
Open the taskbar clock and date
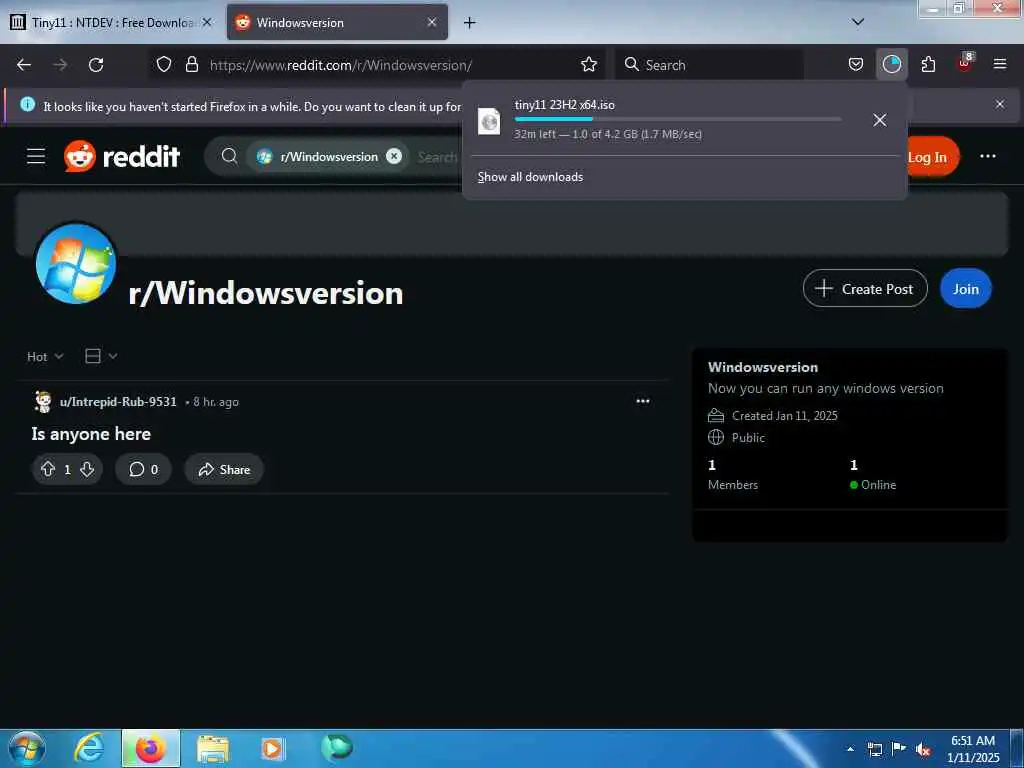[973, 749]
